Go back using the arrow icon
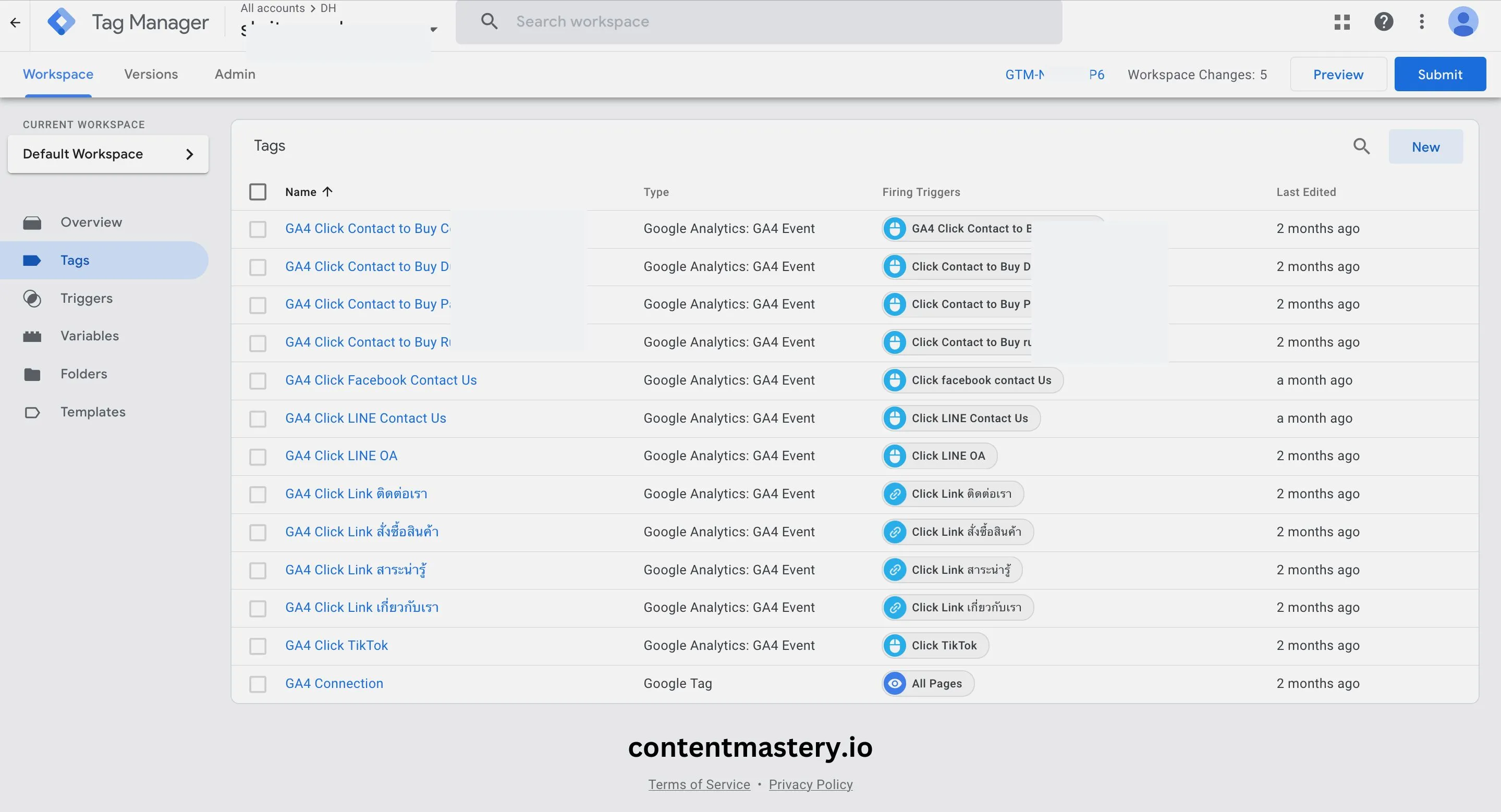 point(15,22)
